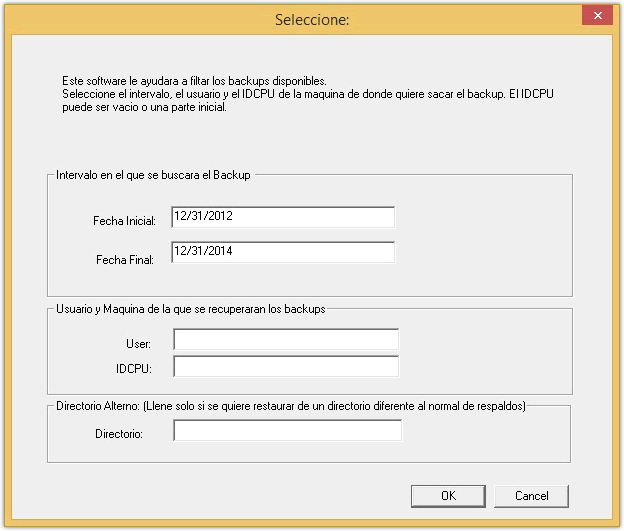Screen dimensions: 624x531
Task: Select the IDCPU input field
Action: 286,367
